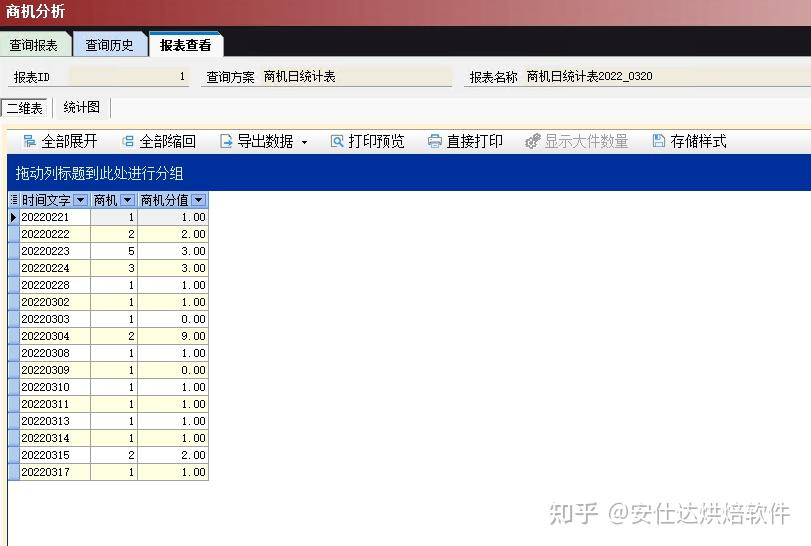Switch to the 查询历史 tab

point(109,46)
